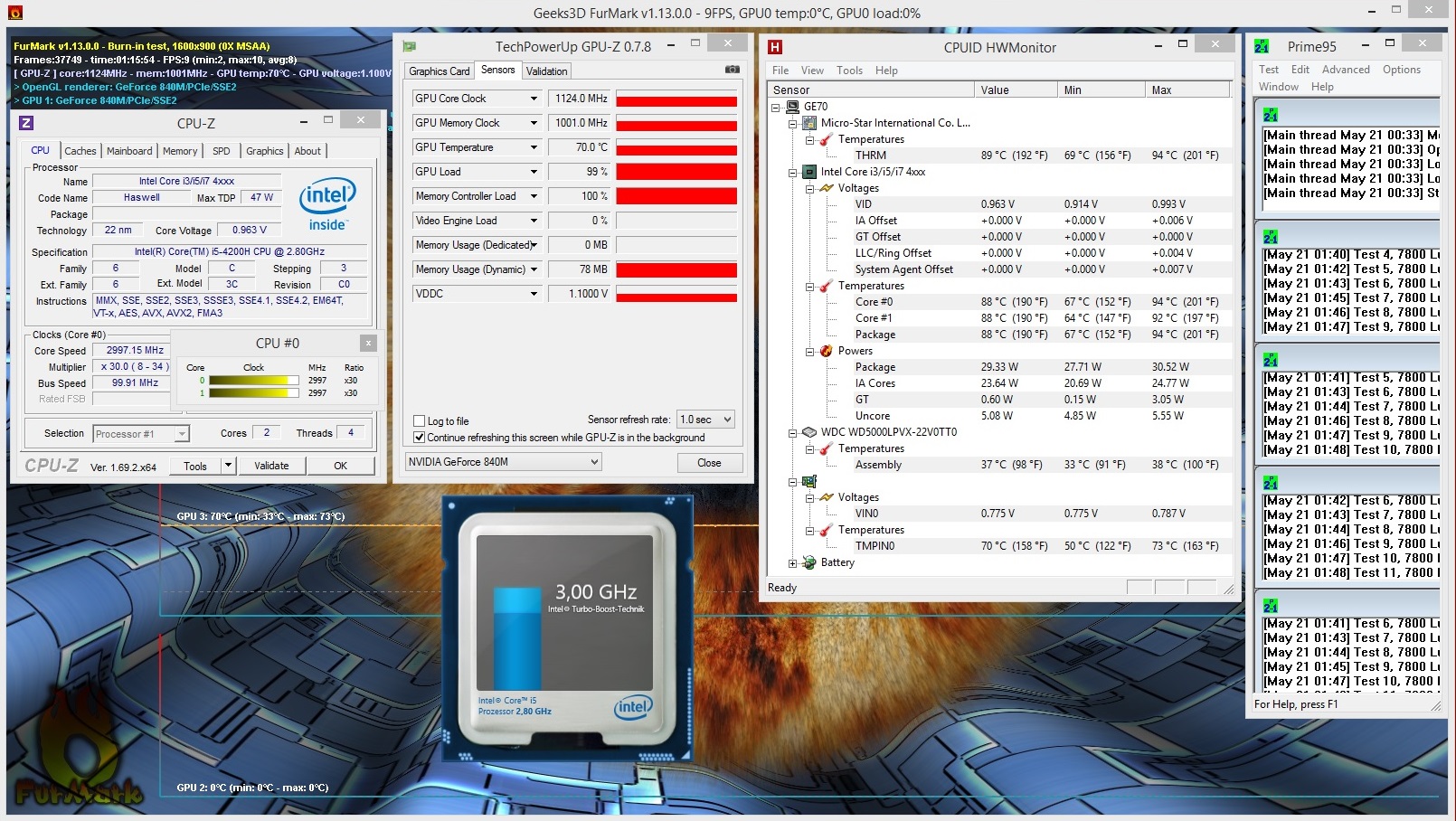Click the Intel inside logo in CPU-Z
1456x821 pixels.
pos(327,203)
